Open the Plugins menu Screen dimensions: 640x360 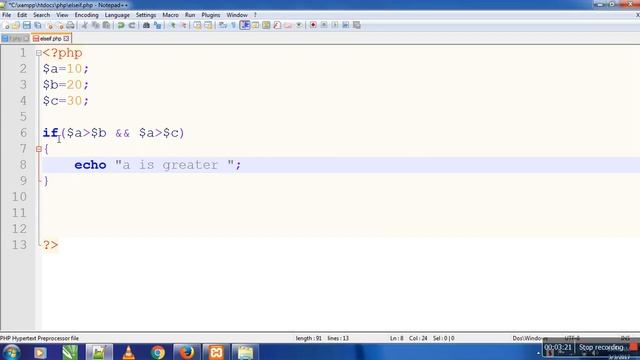tap(211, 15)
